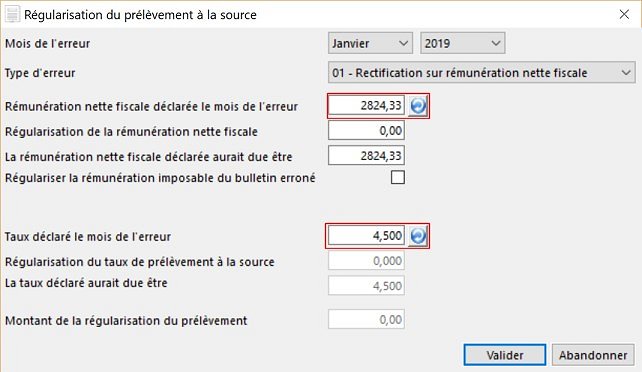This screenshot has height=372, width=642.
Task: Open the Type d'erreur combo box
Action: (x=482, y=73)
